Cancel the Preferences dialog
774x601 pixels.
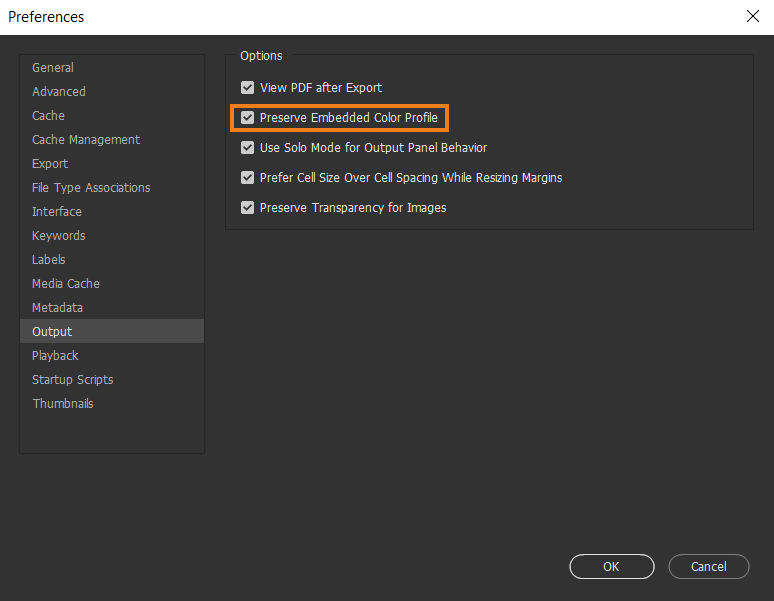tap(708, 566)
